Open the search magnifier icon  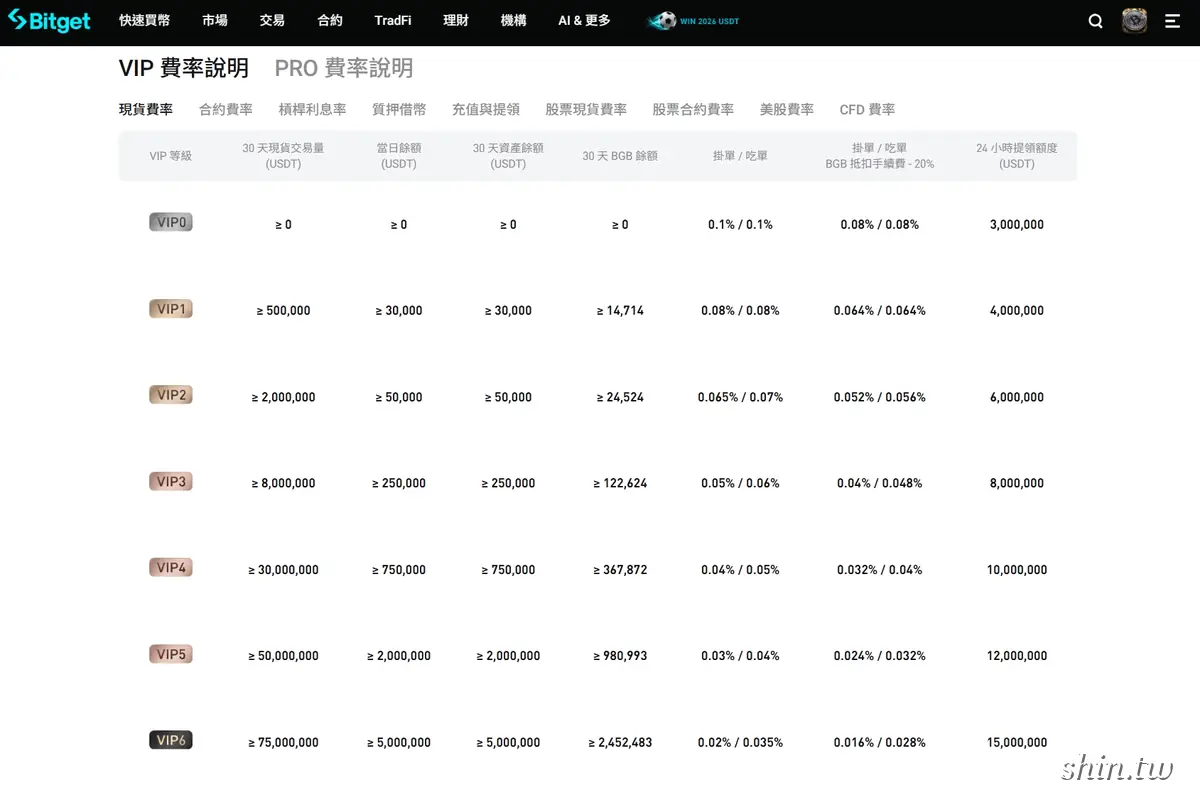tap(1096, 21)
